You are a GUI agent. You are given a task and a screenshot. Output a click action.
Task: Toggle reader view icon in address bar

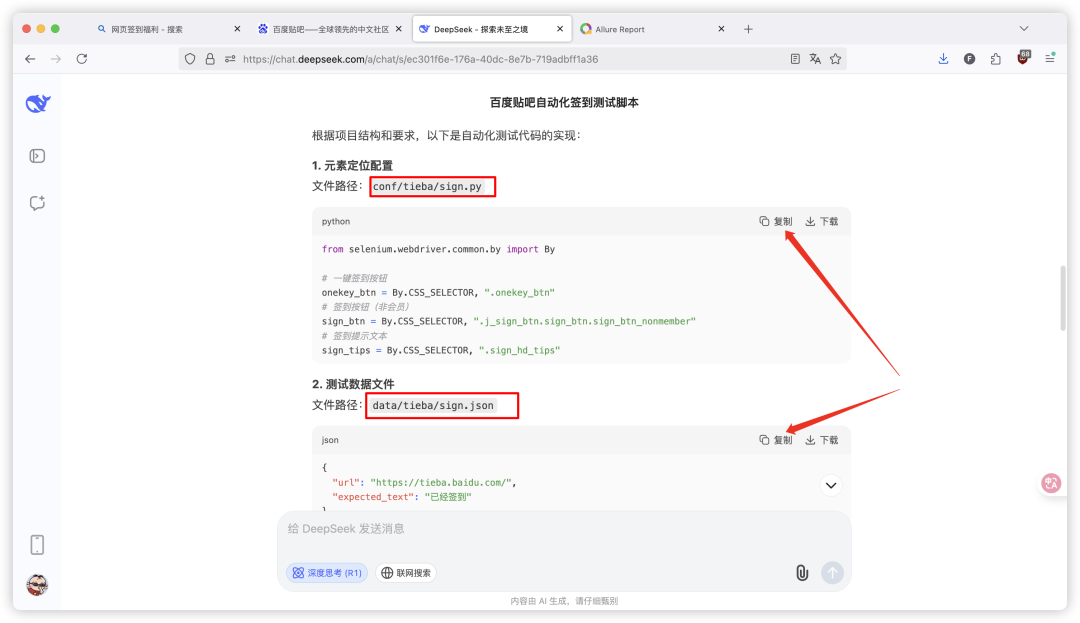point(795,59)
